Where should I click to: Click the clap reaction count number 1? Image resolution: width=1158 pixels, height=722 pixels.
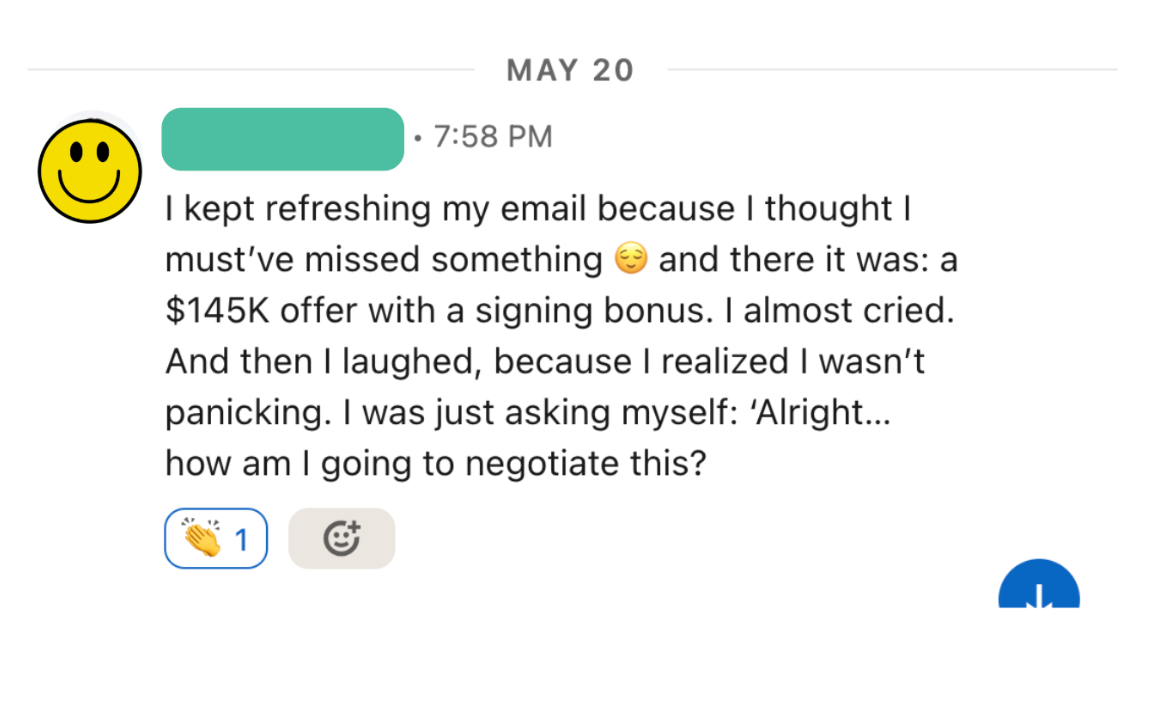[x=241, y=540]
